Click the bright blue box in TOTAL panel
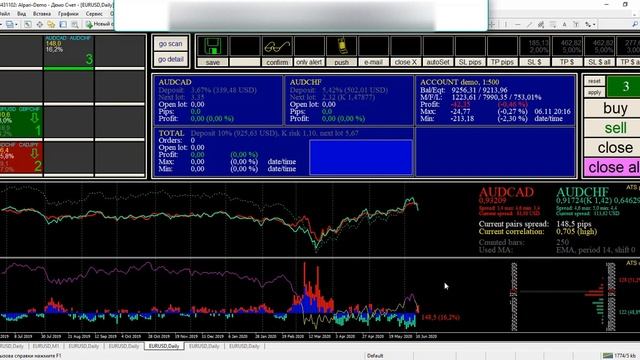Image resolution: width=640 pixels, height=360 pixels. (361, 157)
